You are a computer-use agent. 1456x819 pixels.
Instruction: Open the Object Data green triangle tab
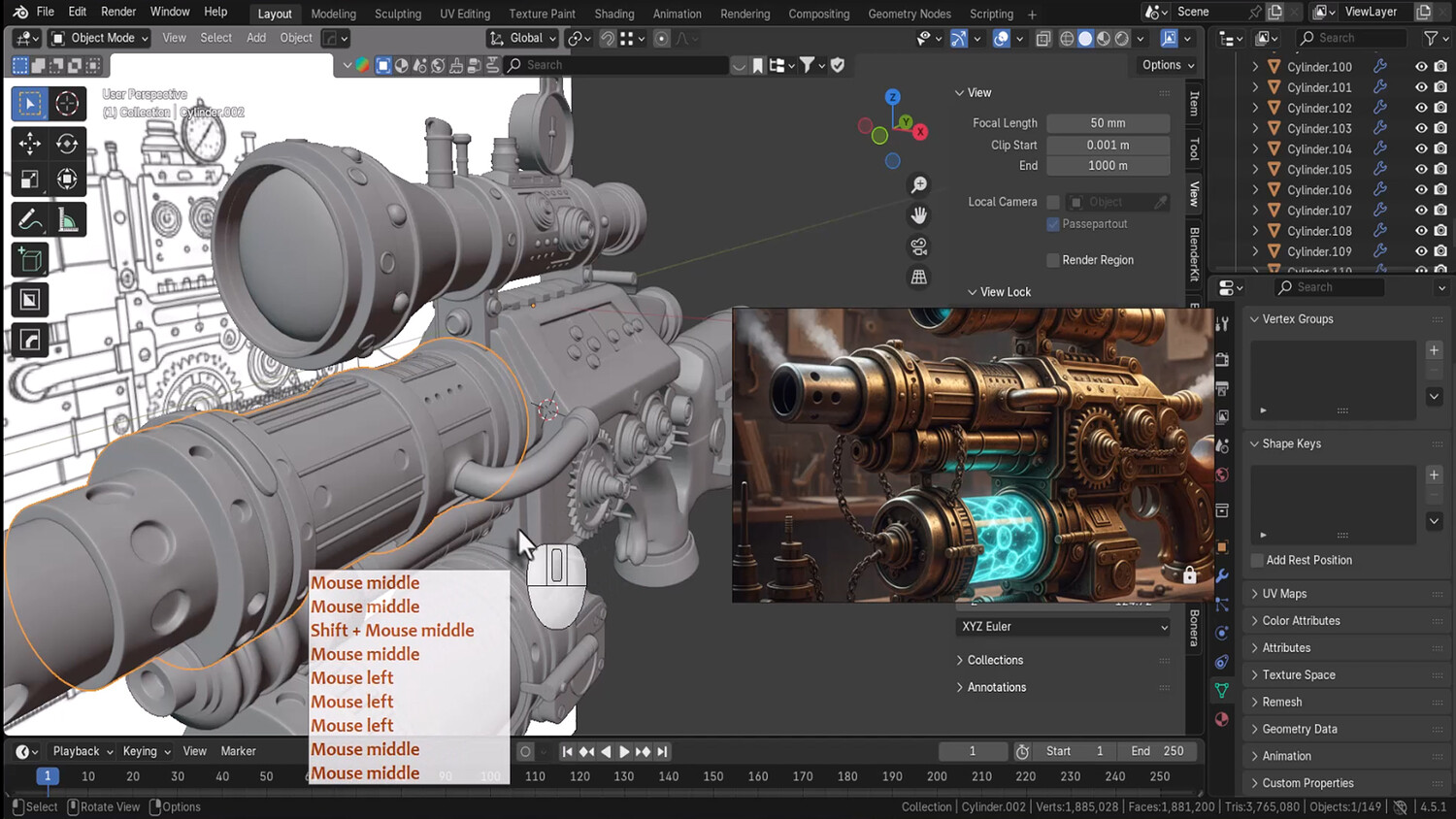coord(1222,690)
